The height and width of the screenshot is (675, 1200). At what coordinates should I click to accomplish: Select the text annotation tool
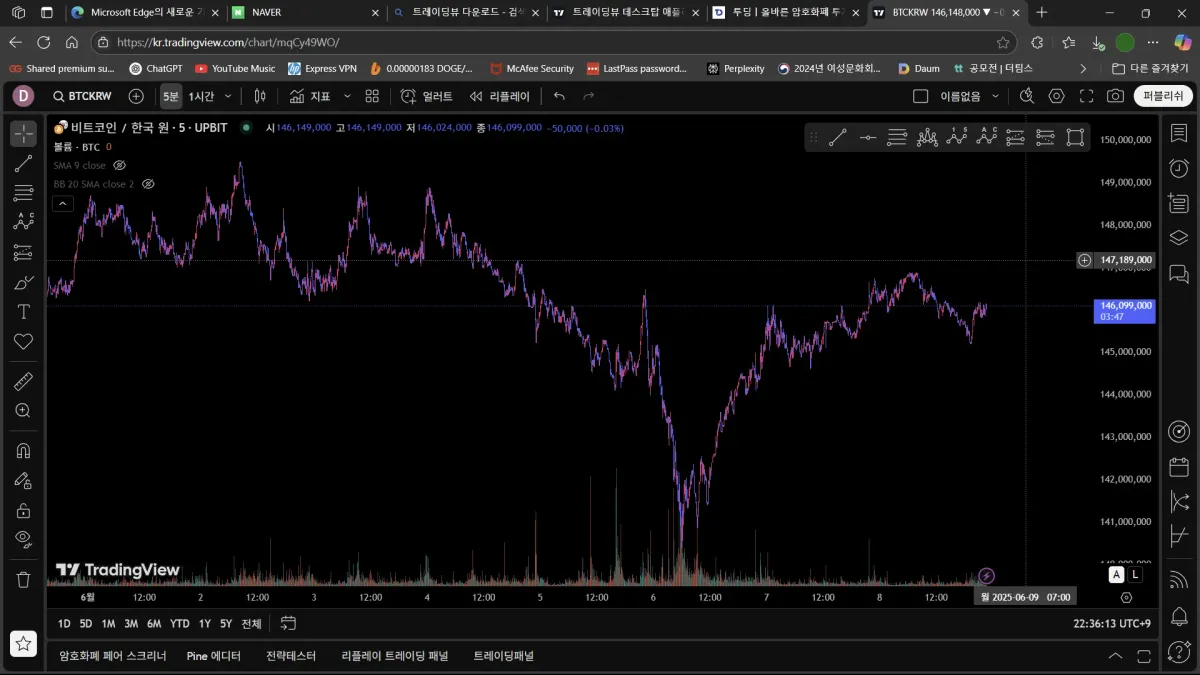(x=24, y=312)
